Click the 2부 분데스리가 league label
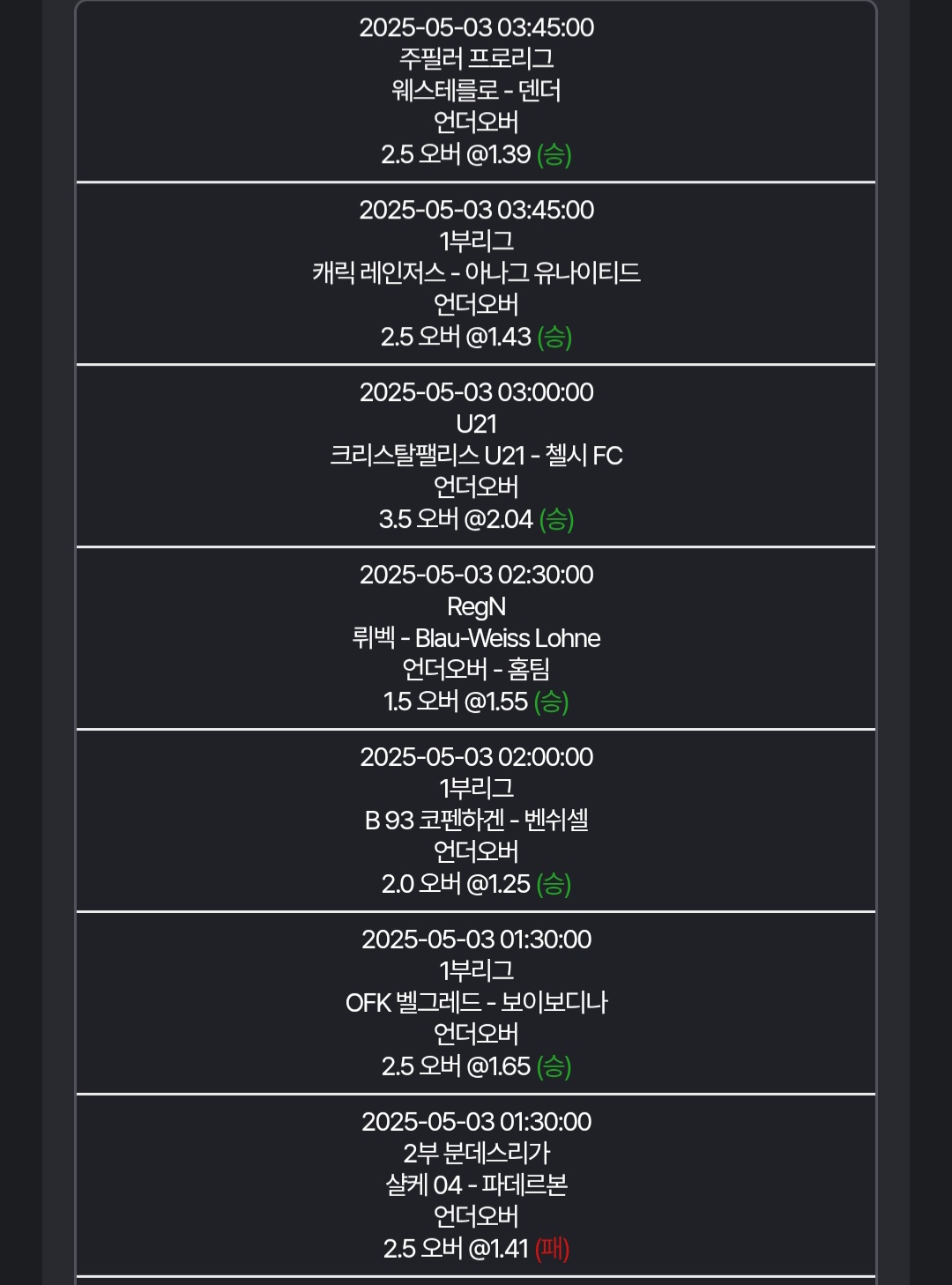 [476, 1154]
